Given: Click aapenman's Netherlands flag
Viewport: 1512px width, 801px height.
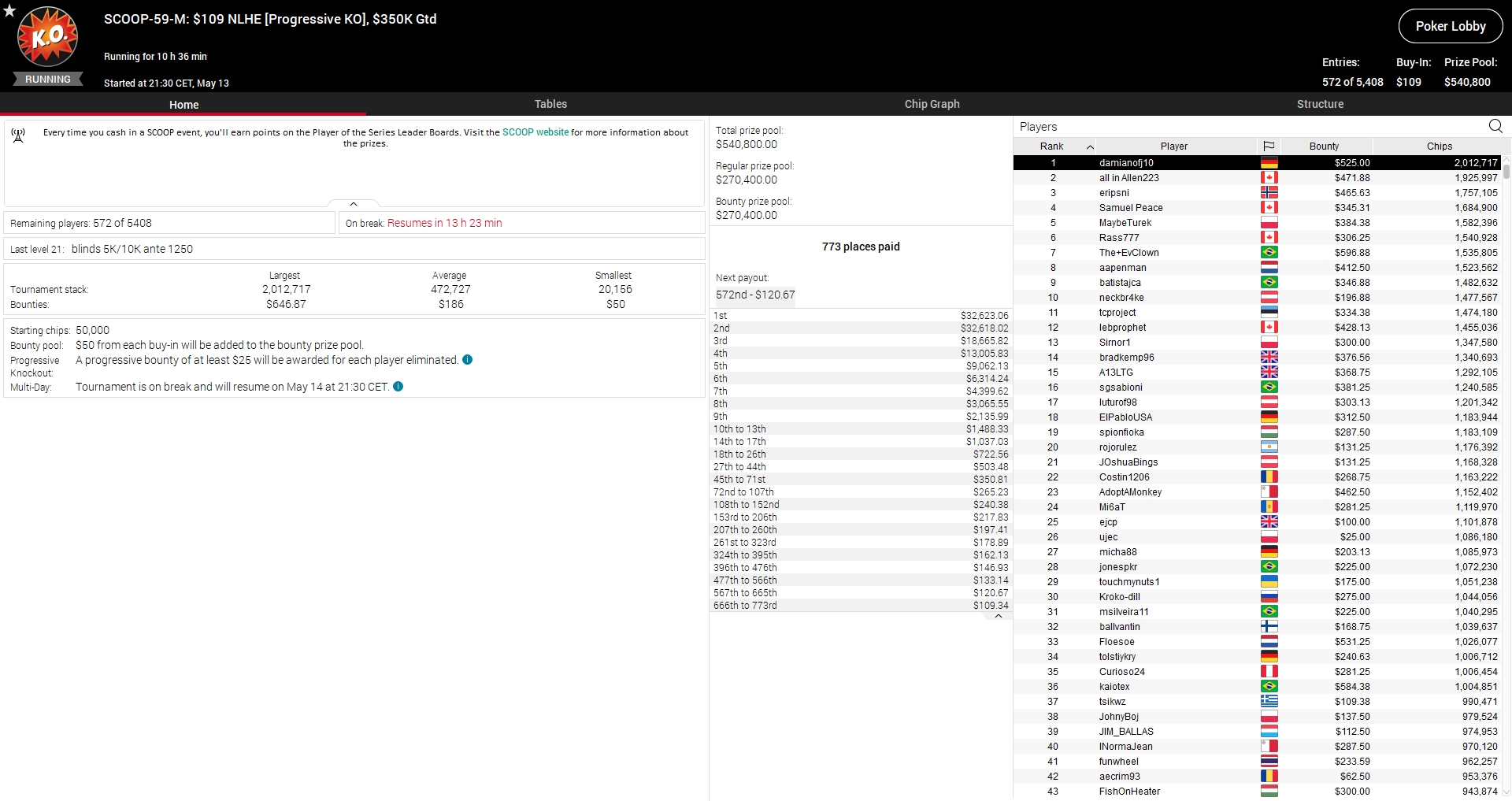Looking at the screenshot, I should (1269, 268).
